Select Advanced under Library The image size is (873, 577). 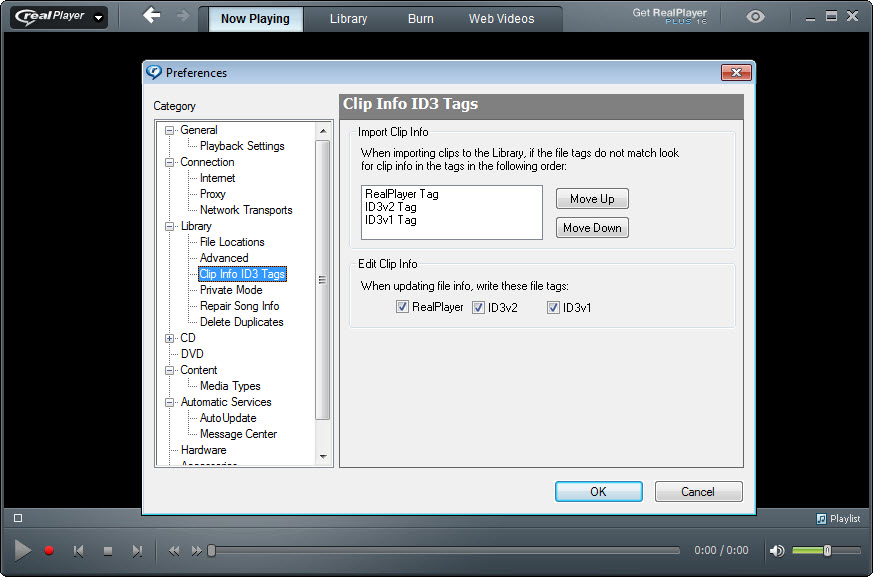pyautogui.click(x=224, y=258)
